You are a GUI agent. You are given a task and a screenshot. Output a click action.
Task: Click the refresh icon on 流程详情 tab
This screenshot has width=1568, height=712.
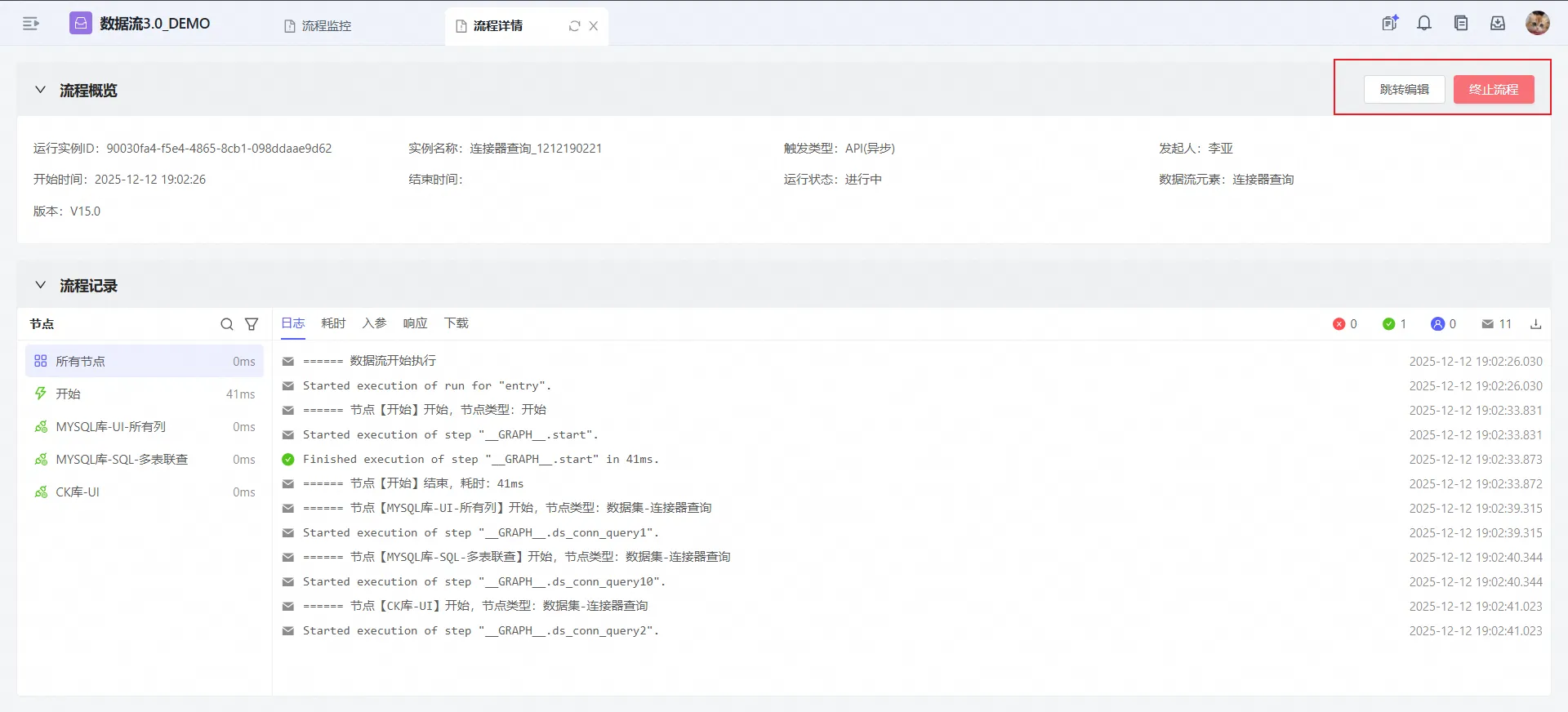click(574, 26)
